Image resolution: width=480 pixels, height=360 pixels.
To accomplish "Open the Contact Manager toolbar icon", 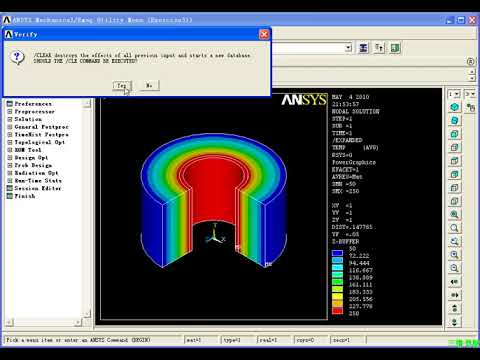I will pyautogui.click(x=395, y=48).
